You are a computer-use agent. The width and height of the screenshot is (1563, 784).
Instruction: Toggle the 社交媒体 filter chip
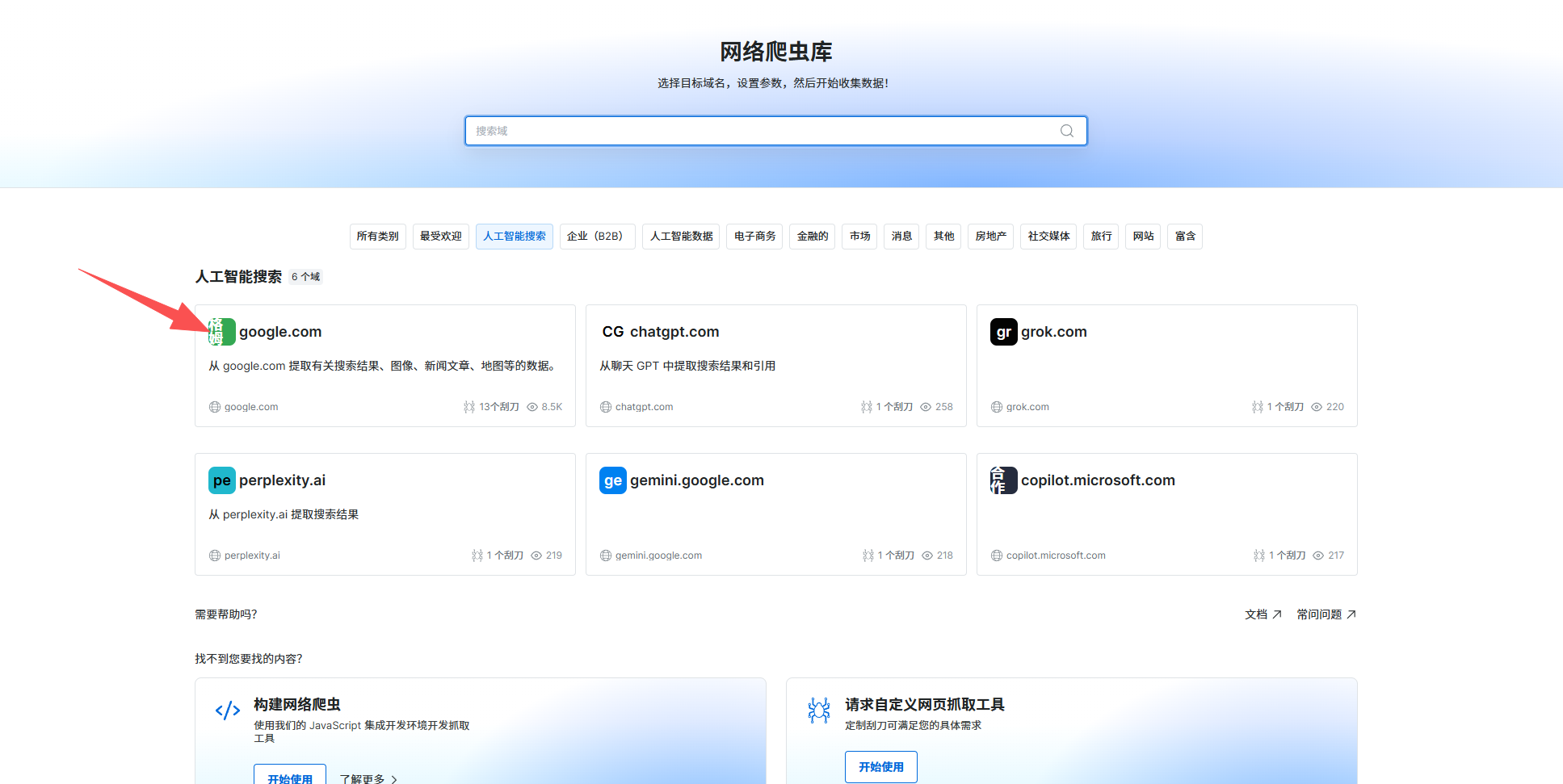tap(1048, 236)
